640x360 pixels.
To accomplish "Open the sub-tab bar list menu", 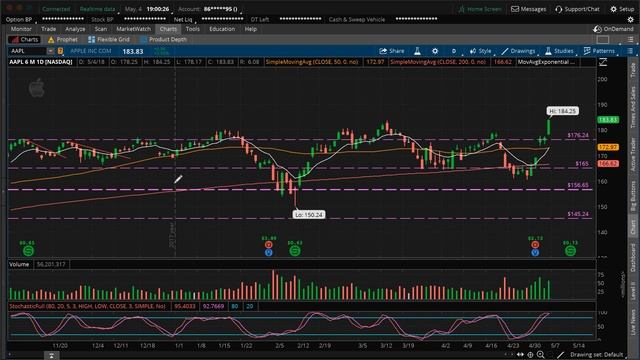I will click(x=631, y=40).
